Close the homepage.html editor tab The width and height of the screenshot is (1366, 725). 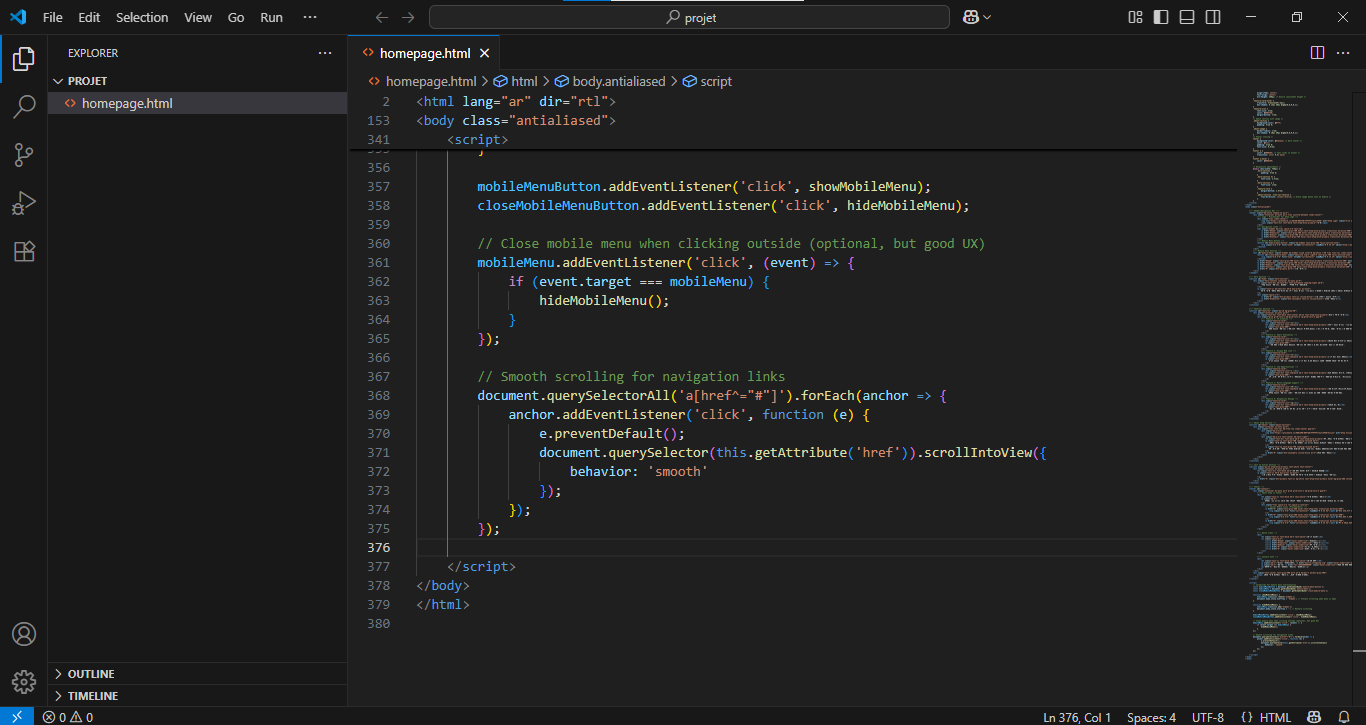pos(484,53)
